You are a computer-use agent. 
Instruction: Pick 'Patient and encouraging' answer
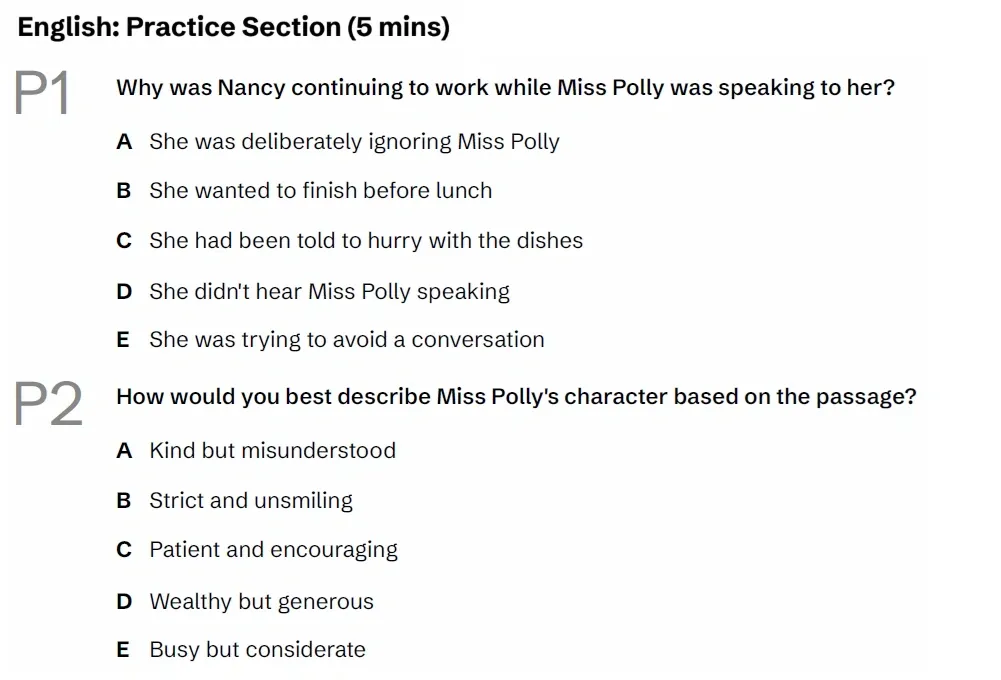[273, 550]
